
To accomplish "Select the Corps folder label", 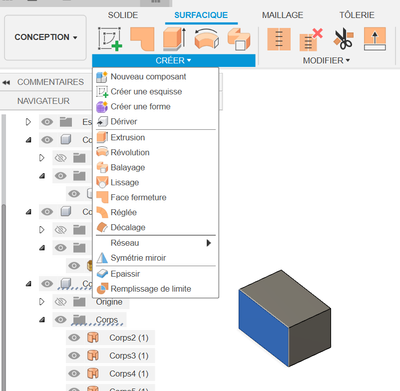I will click(107, 320).
